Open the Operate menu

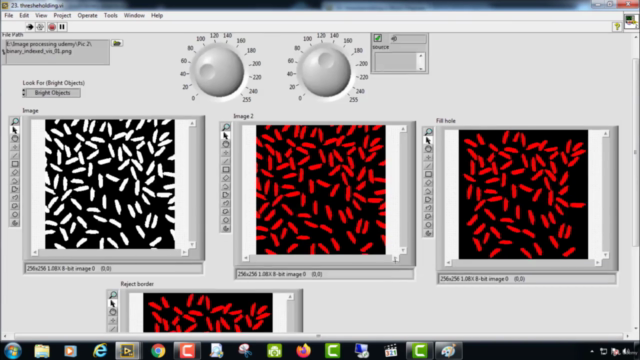87,16
